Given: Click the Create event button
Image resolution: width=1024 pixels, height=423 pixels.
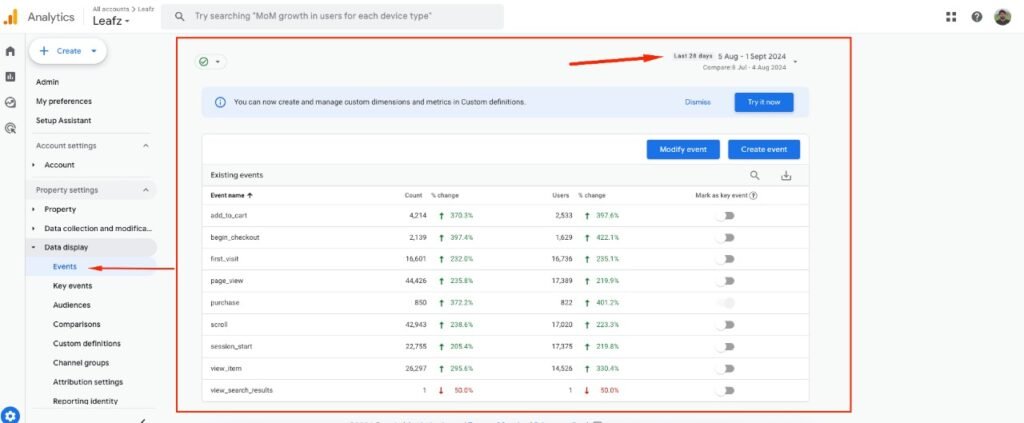Looking at the screenshot, I should 763,149.
